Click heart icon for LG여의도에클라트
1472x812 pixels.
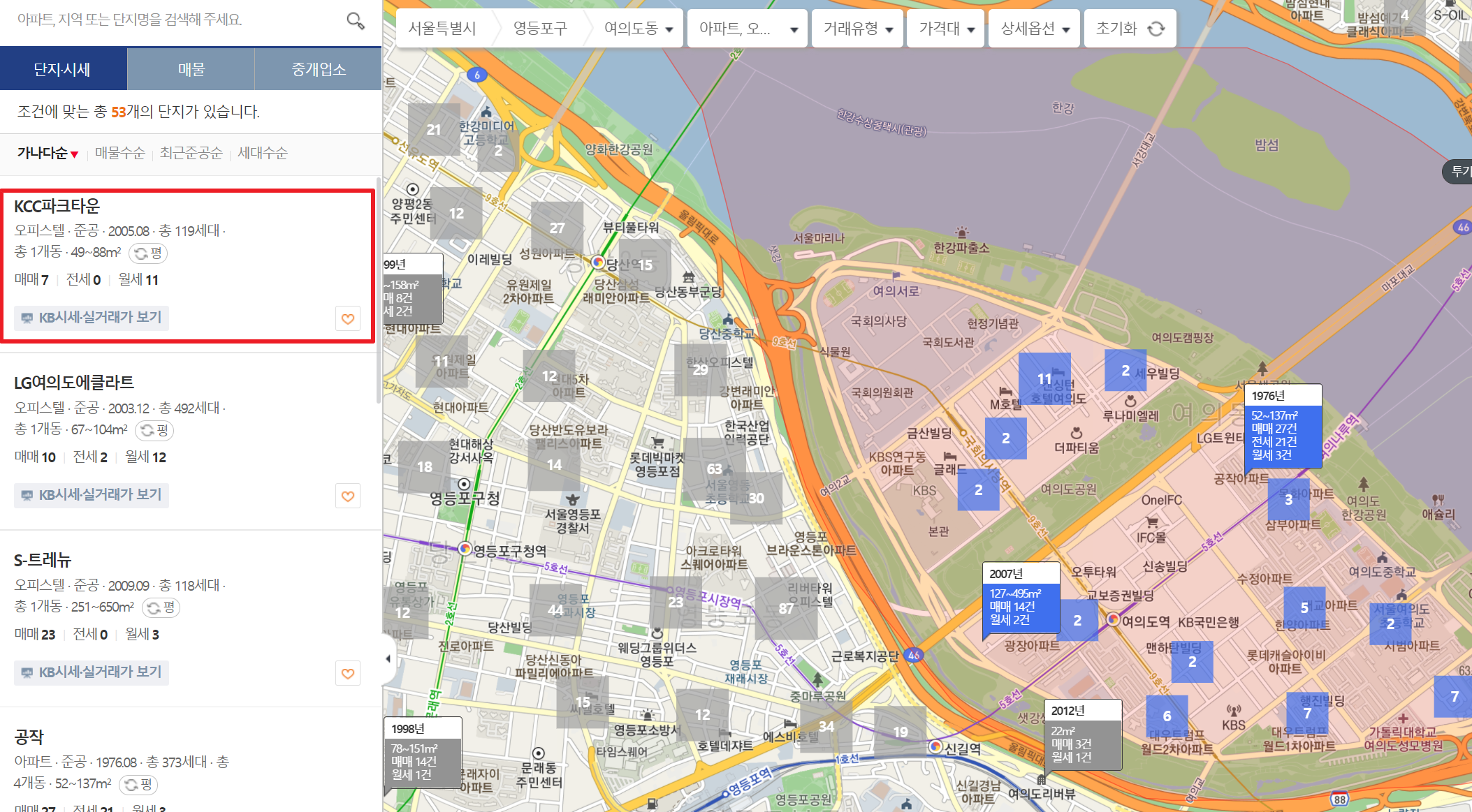pyautogui.click(x=348, y=496)
